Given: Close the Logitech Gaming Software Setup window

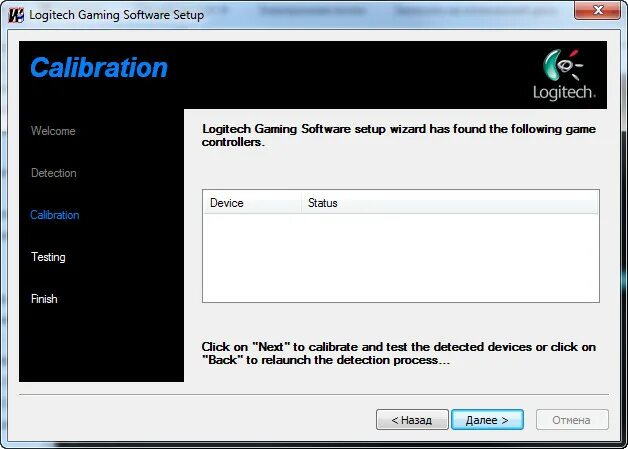Looking at the screenshot, I should pyautogui.click(x=598, y=10).
